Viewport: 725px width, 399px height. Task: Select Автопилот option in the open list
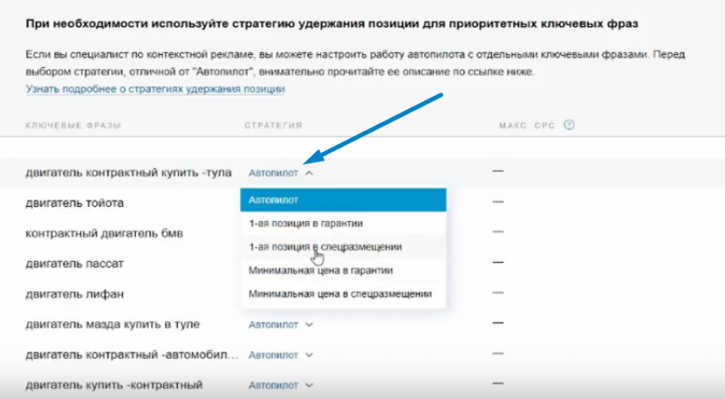[x=343, y=200]
